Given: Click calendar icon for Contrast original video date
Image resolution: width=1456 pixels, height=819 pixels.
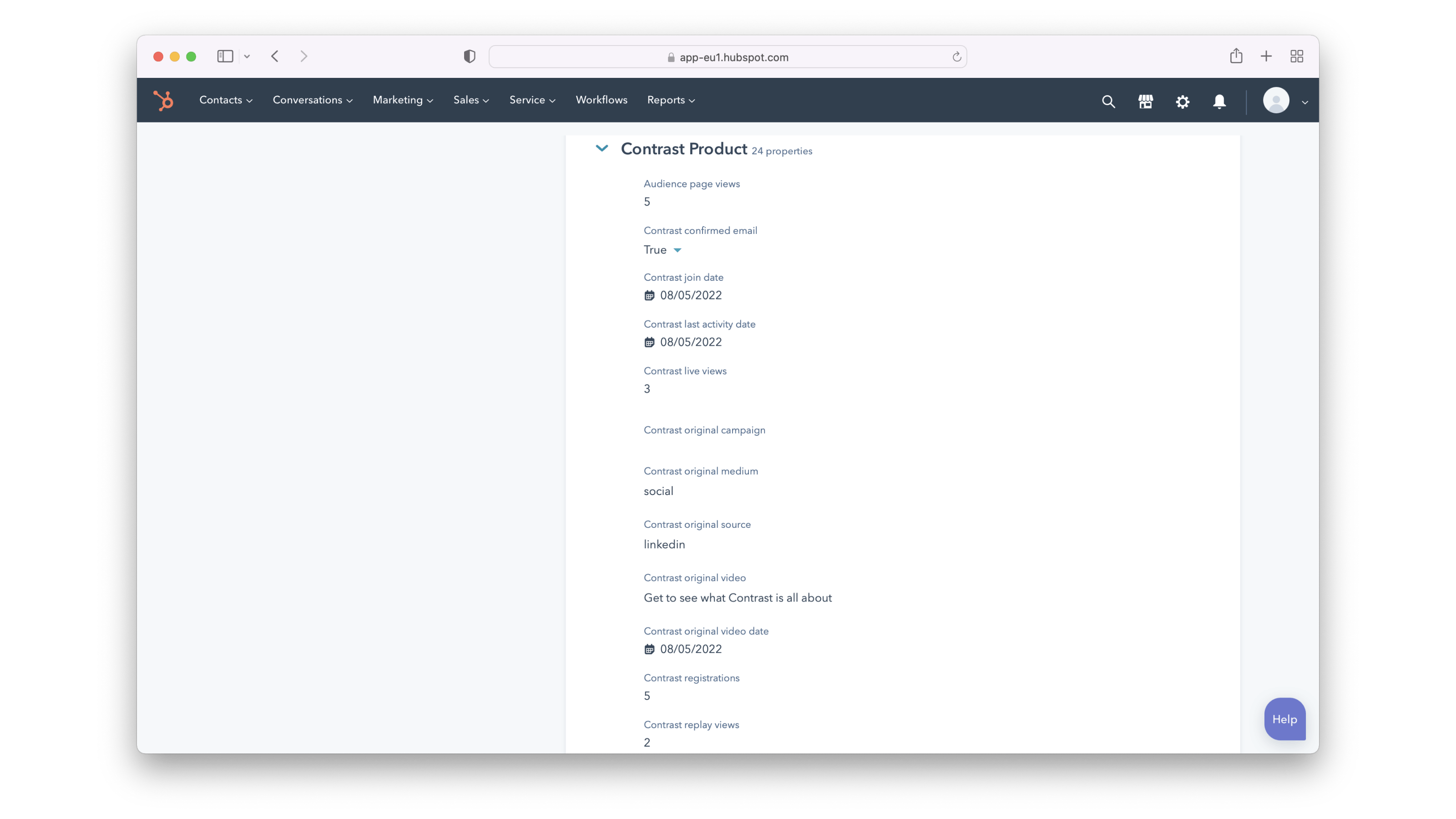Looking at the screenshot, I should (x=649, y=649).
